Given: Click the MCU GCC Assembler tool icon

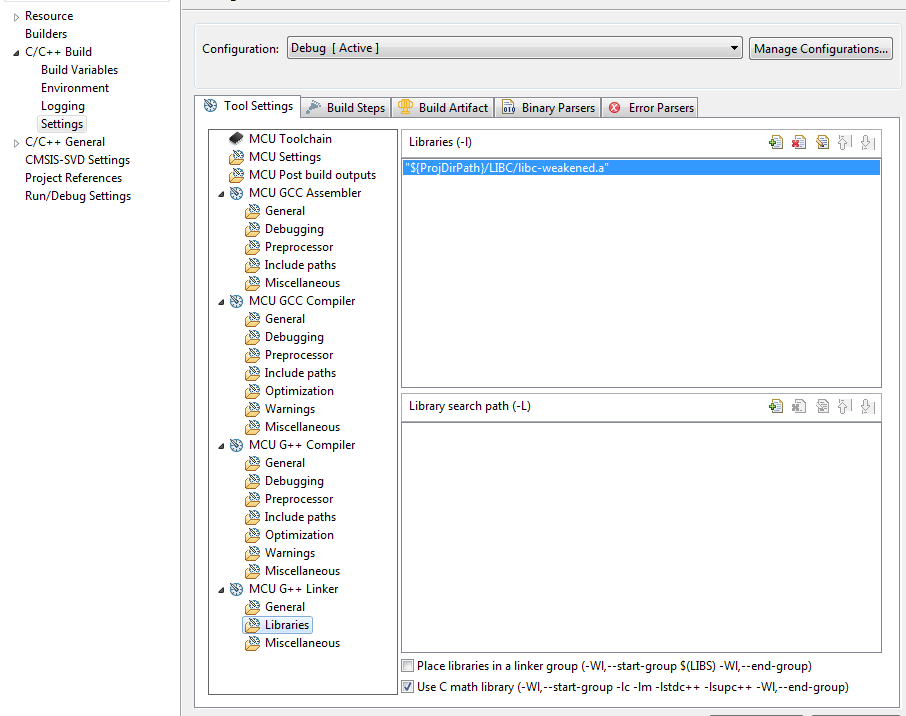Looking at the screenshot, I should pos(236,193).
